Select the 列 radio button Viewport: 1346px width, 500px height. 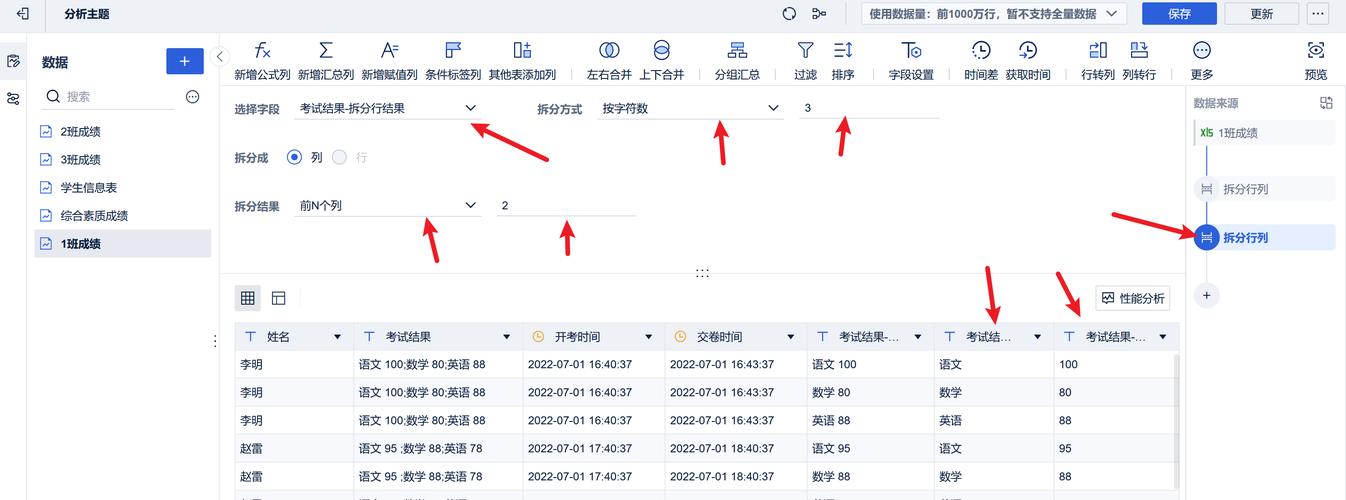click(294, 157)
